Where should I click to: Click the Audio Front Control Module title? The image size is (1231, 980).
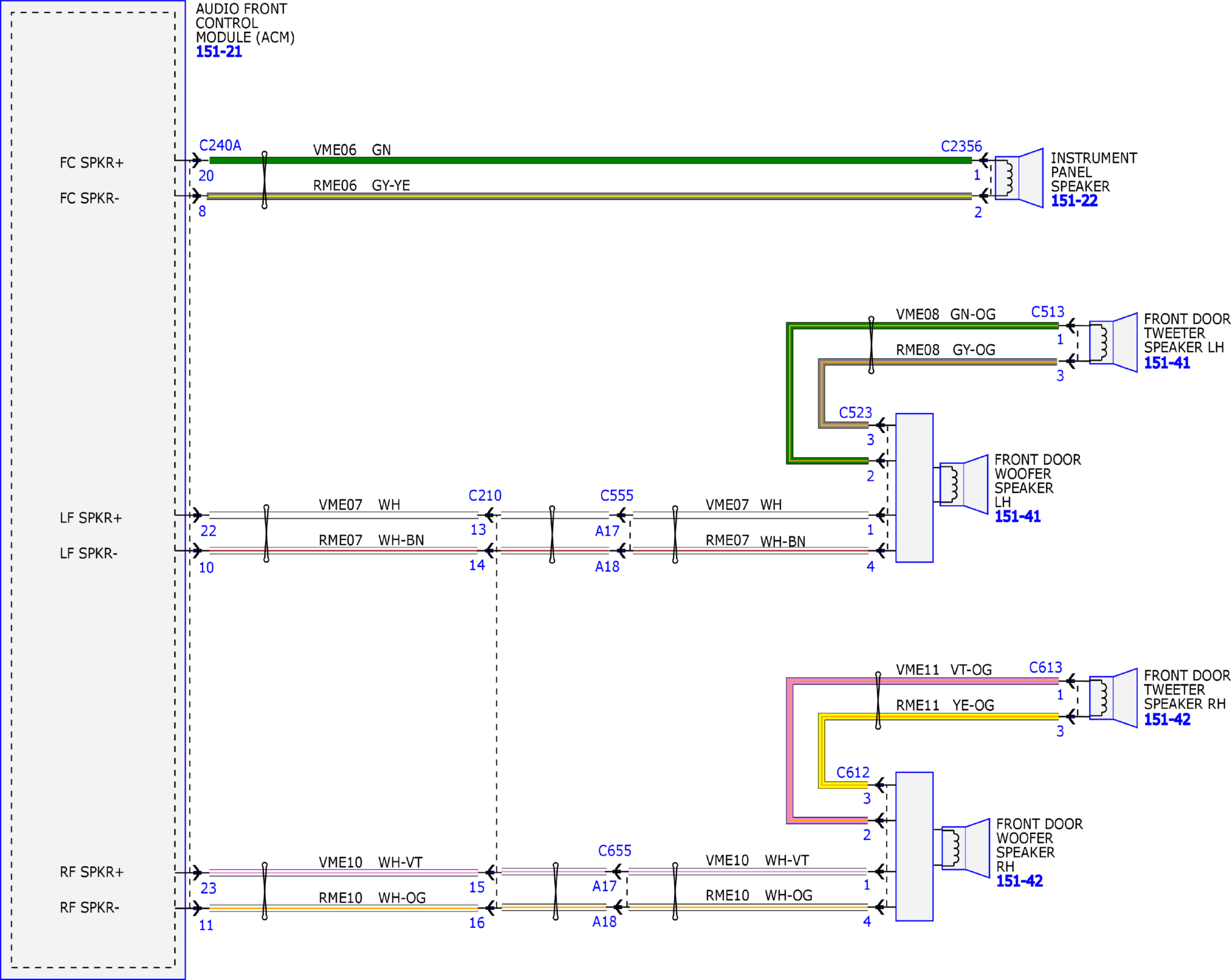pos(245,23)
